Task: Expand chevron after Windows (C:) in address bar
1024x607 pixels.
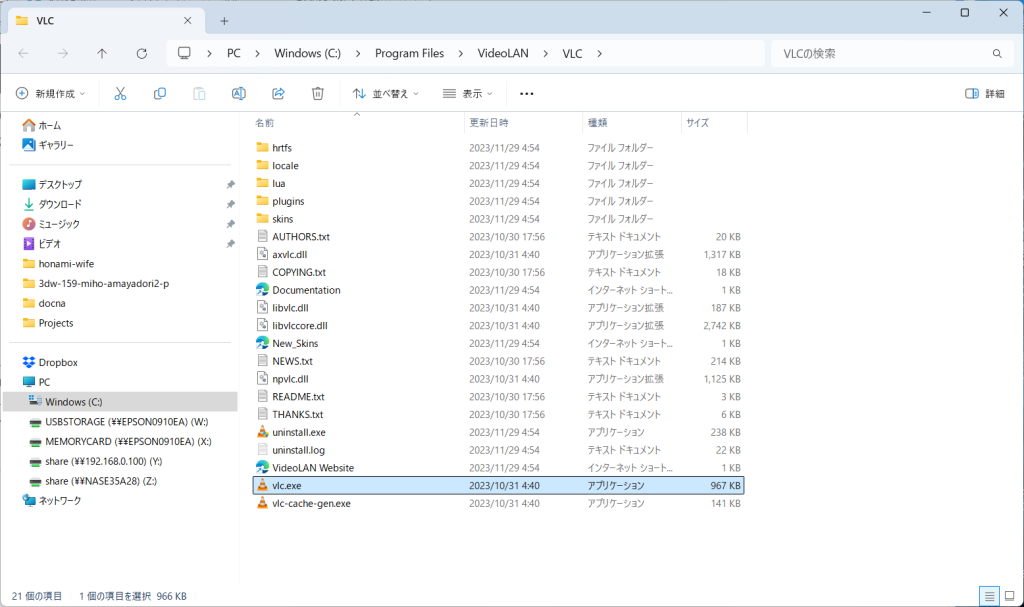Action: pyautogui.click(x=358, y=54)
